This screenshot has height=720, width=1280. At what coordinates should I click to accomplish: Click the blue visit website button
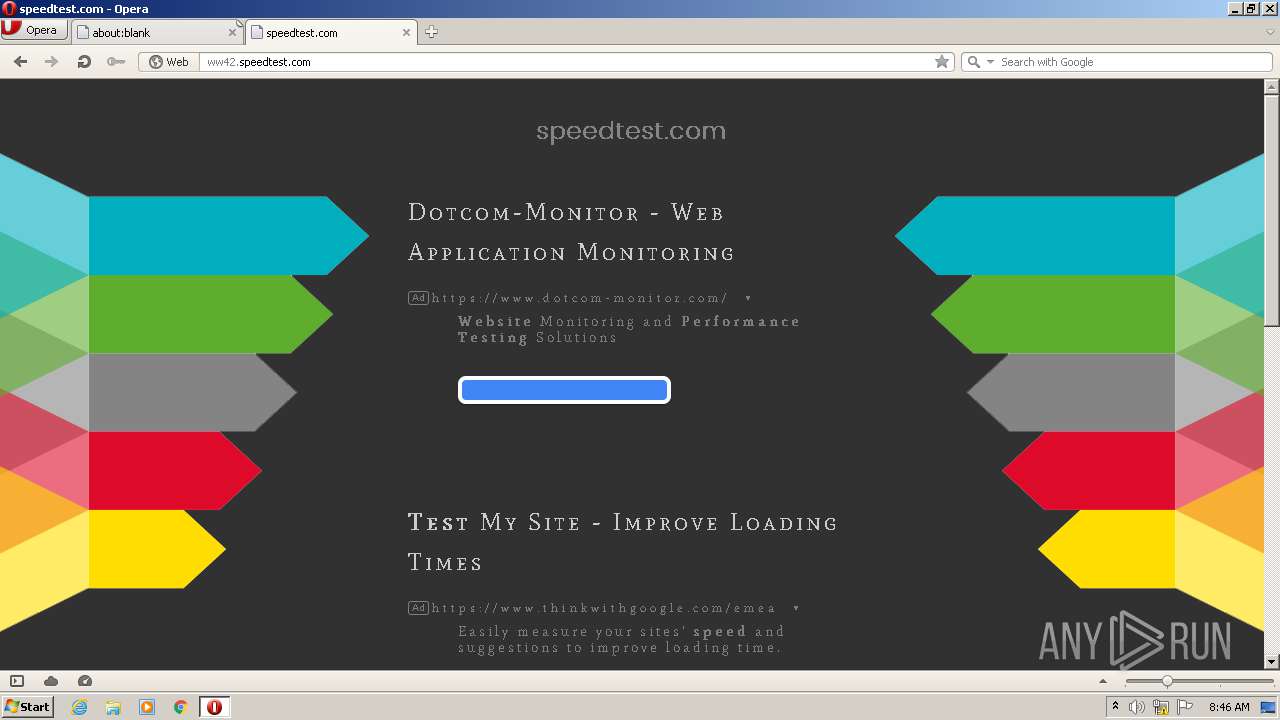point(564,390)
